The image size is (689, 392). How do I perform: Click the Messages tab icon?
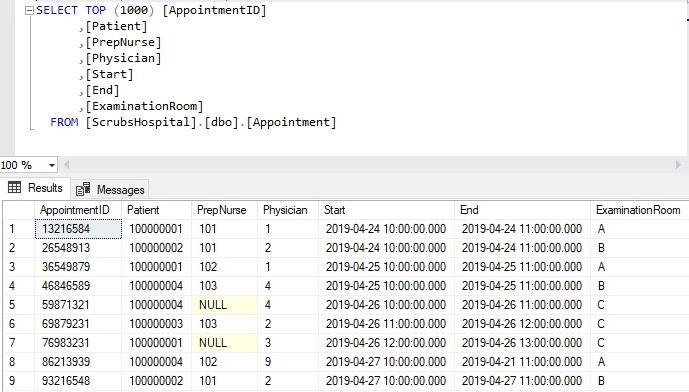pos(83,189)
